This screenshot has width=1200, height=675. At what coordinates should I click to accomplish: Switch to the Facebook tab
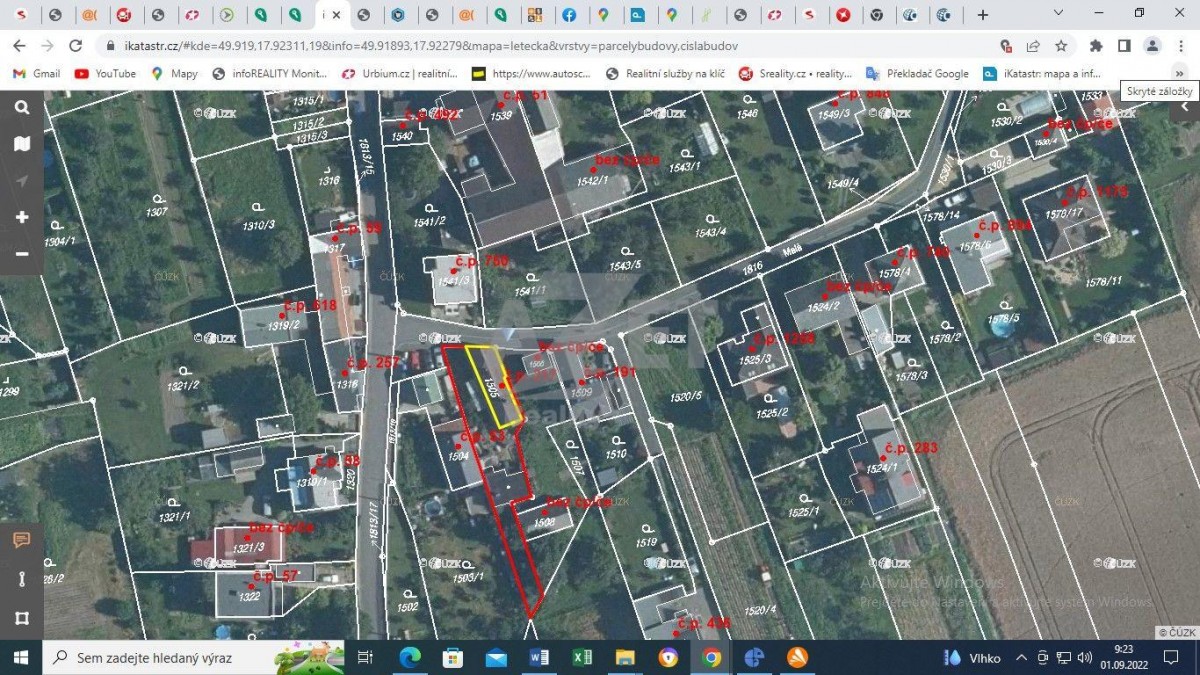(568, 15)
